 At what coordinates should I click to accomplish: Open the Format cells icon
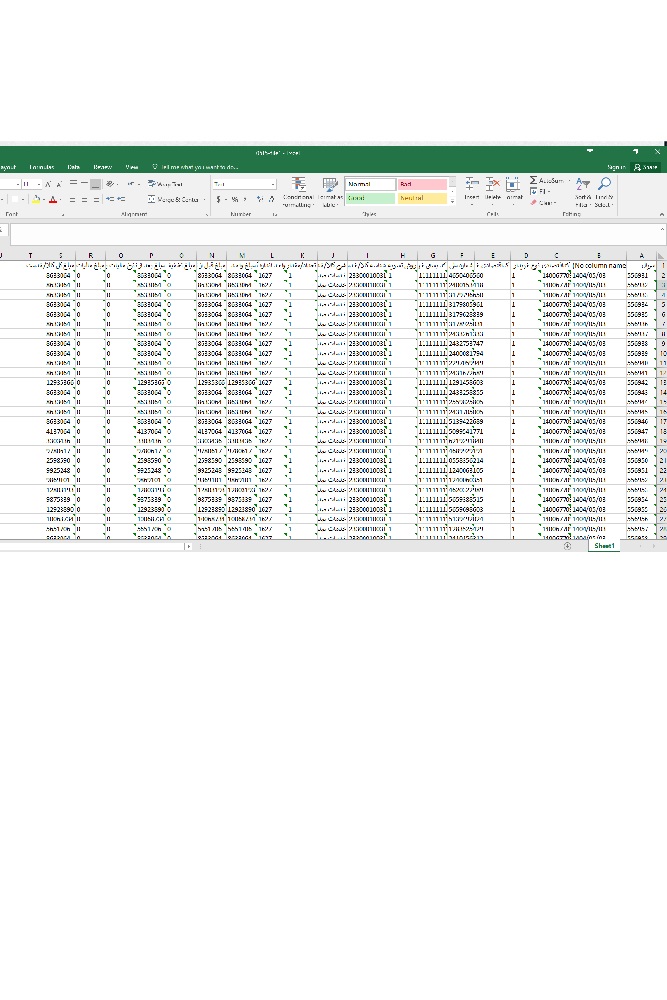513,188
